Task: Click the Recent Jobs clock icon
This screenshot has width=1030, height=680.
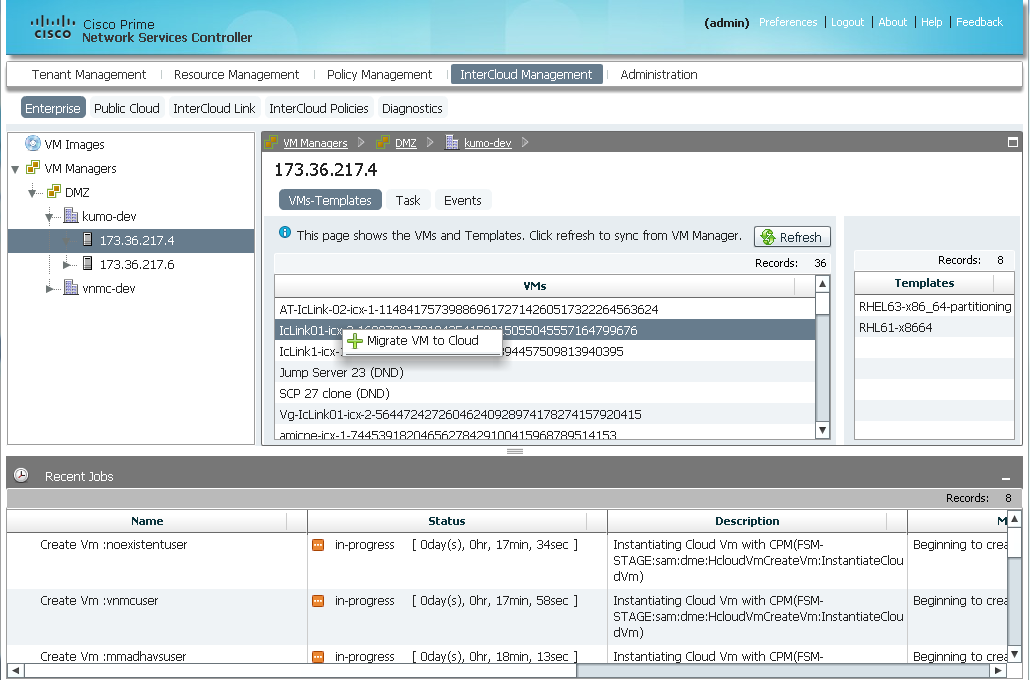Action: click(21, 476)
